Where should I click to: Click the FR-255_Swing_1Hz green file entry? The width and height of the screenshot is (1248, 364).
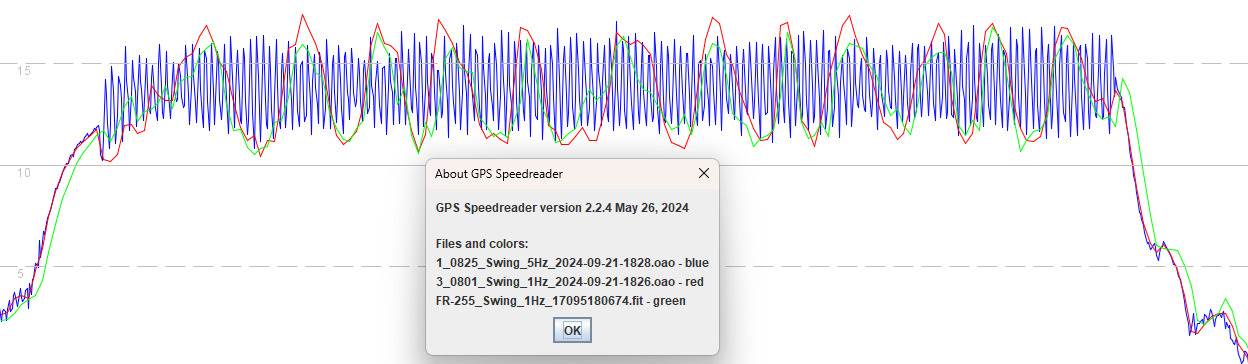(x=561, y=300)
